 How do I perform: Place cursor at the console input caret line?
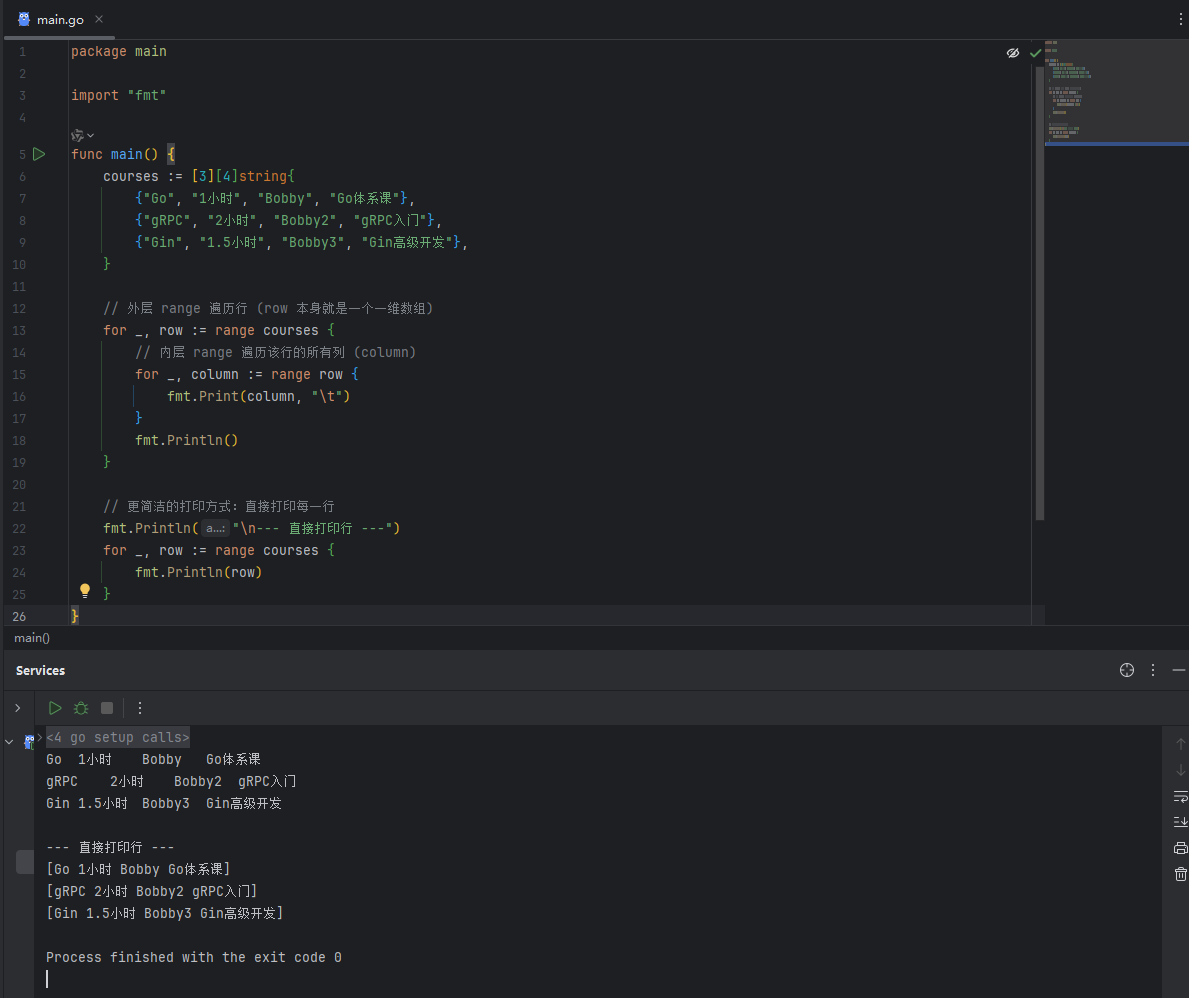(47, 979)
